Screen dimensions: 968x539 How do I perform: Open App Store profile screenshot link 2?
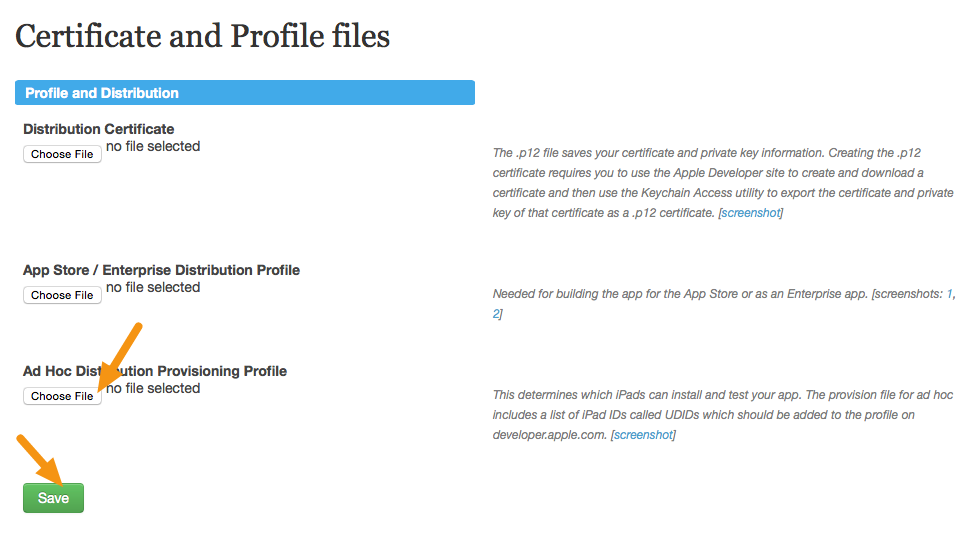pos(496,314)
